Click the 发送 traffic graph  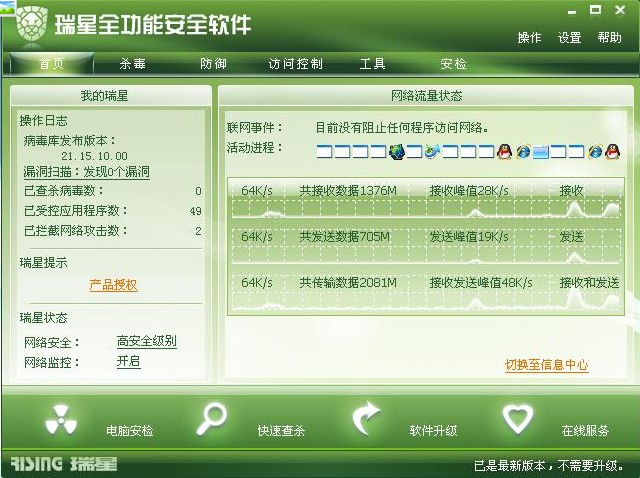click(x=426, y=245)
